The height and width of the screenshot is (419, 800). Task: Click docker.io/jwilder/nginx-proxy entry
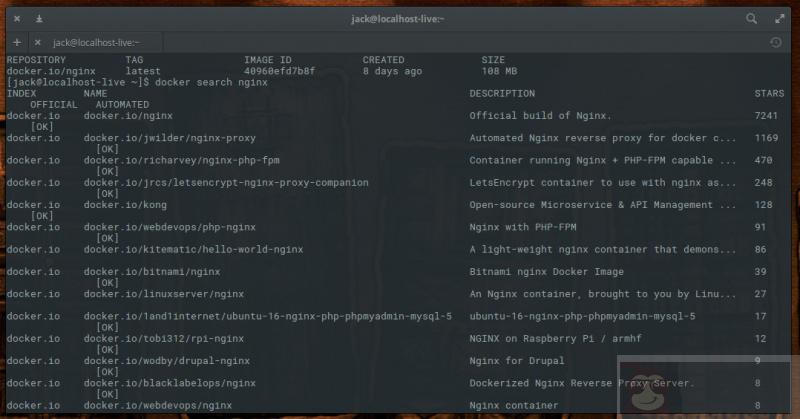tap(170, 138)
